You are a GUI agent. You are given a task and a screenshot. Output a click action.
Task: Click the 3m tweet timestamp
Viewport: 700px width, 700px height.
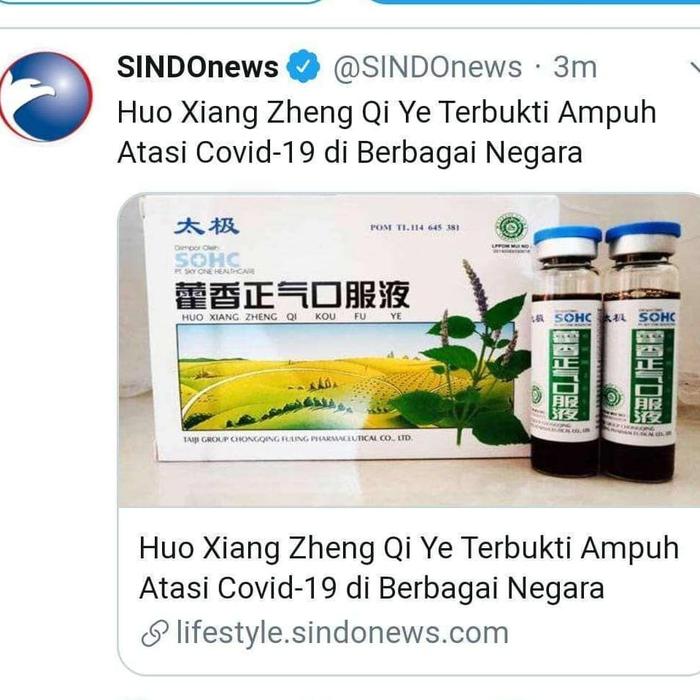tap(575, 67)
